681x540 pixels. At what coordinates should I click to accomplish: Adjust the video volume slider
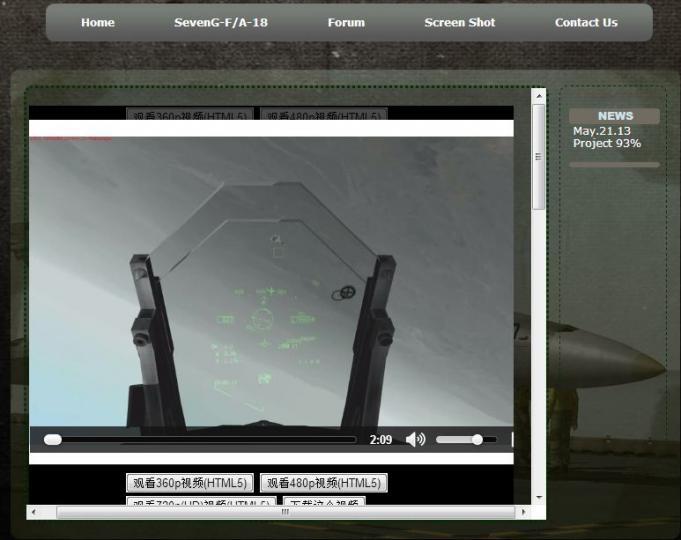coord(477,439)
